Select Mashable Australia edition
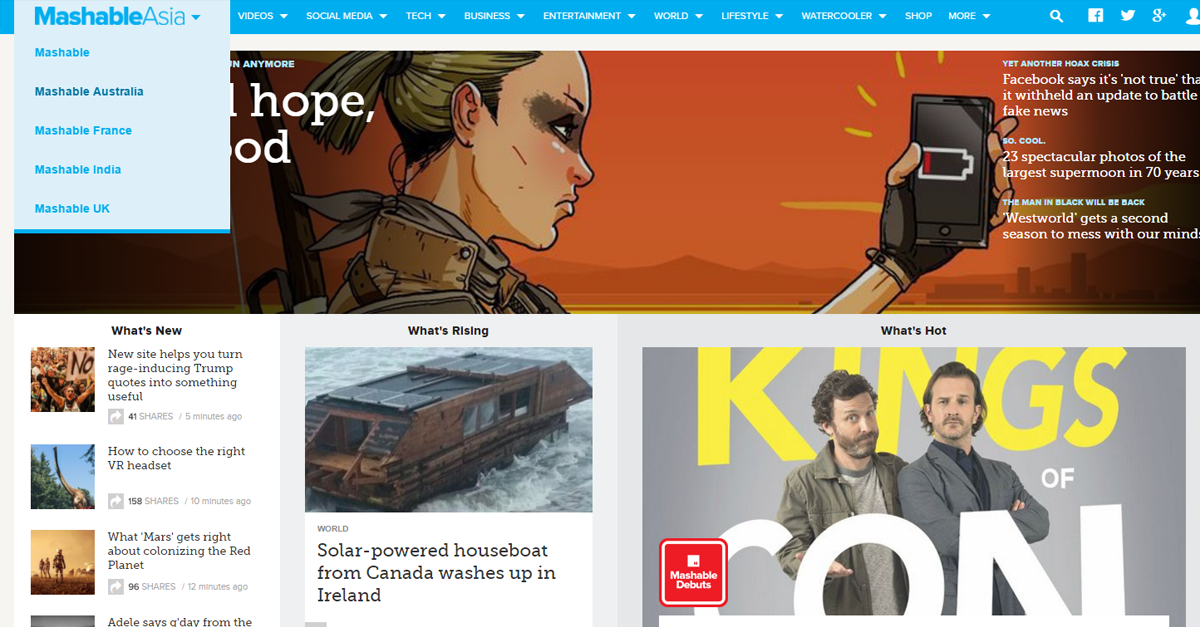 pyautogui.click(x=89, y=92)
